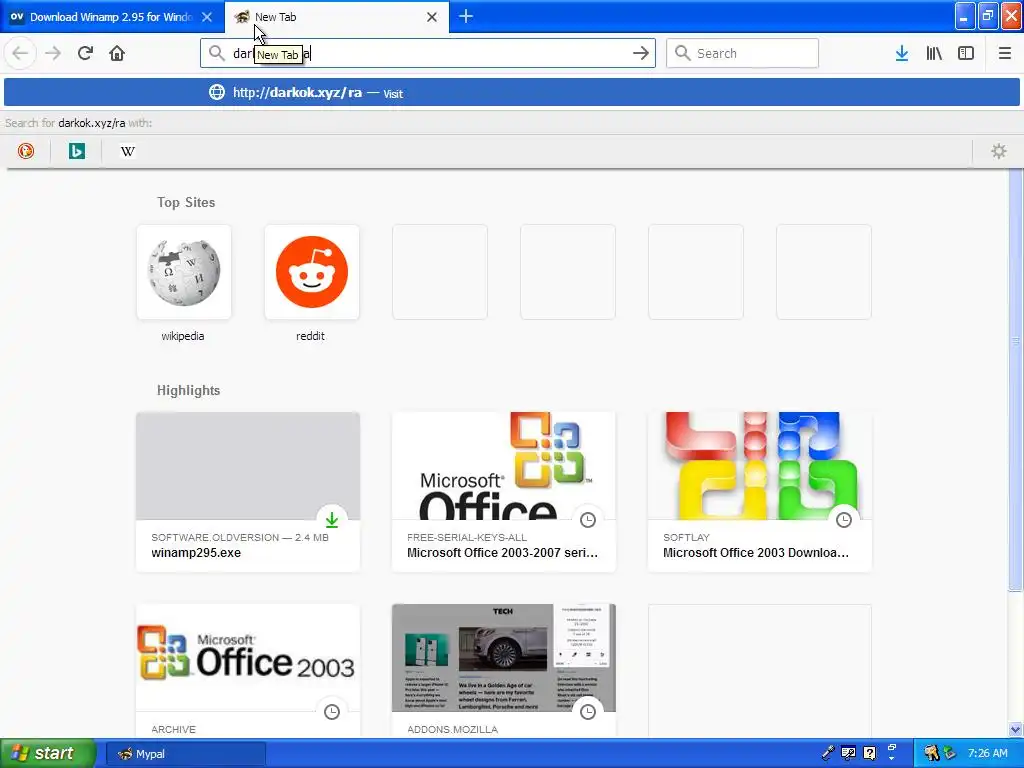Viewport: 1024px width, 768px height.
Task: Open the addons.mozilla highlight card
Action: pyautogui.click(x=504, y=671)
